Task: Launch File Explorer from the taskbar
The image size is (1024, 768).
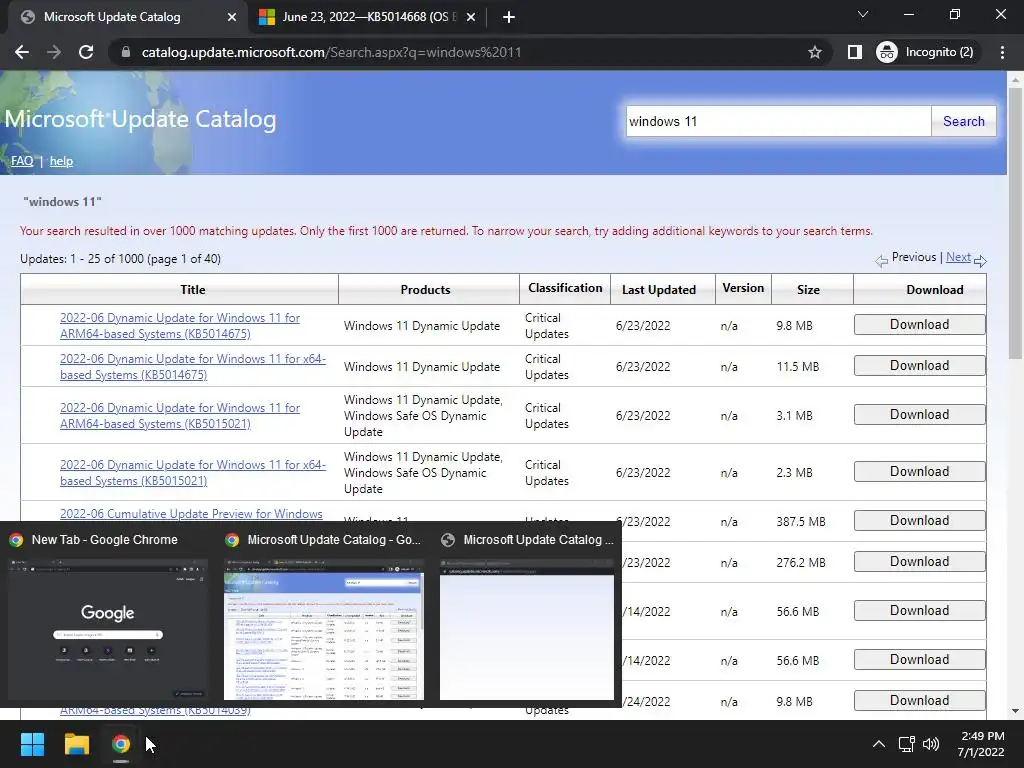Action: (x=76, y=744)
